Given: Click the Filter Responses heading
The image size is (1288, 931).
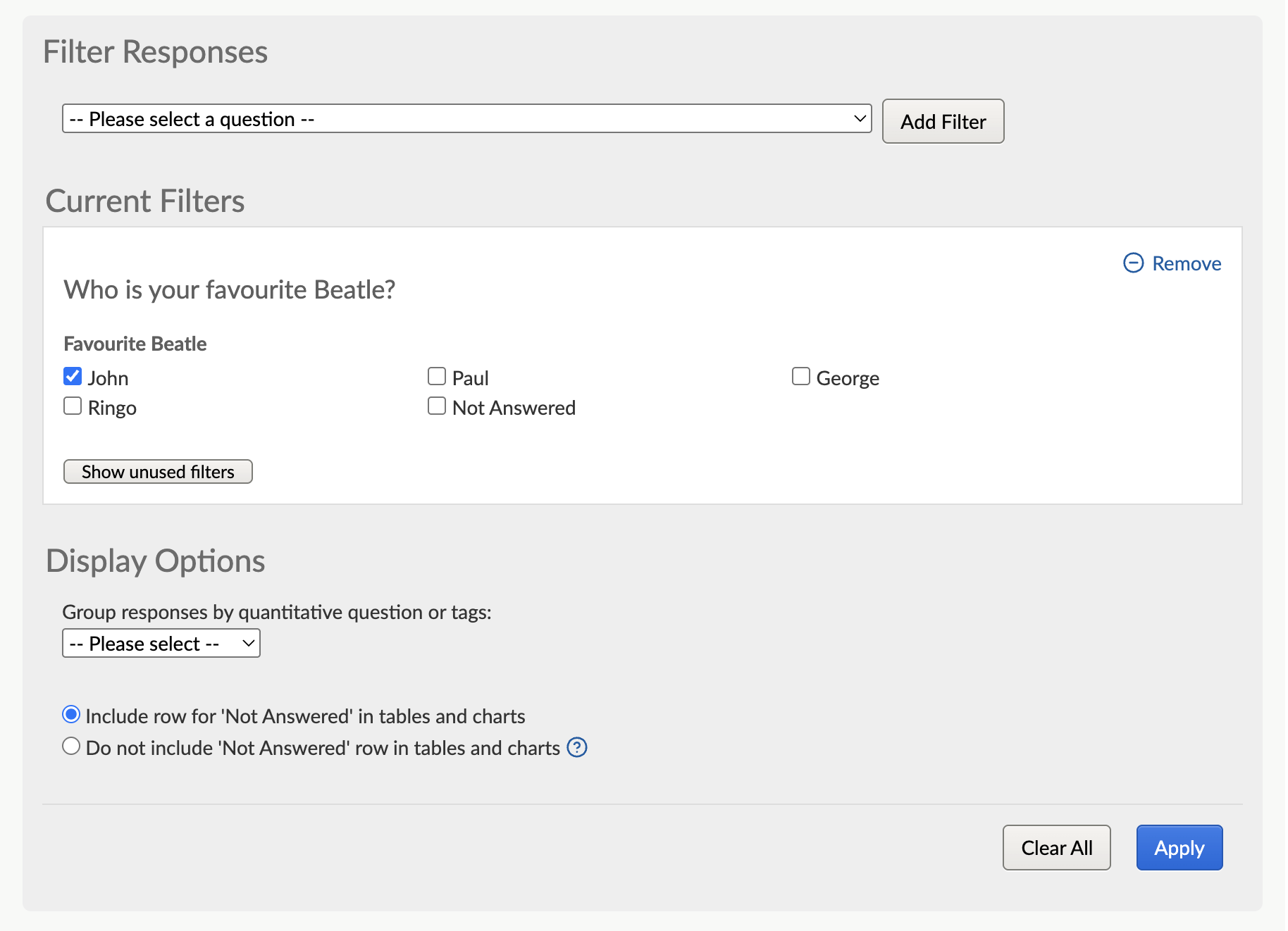Looking at the screenshot, I should [x=156, y=52].
